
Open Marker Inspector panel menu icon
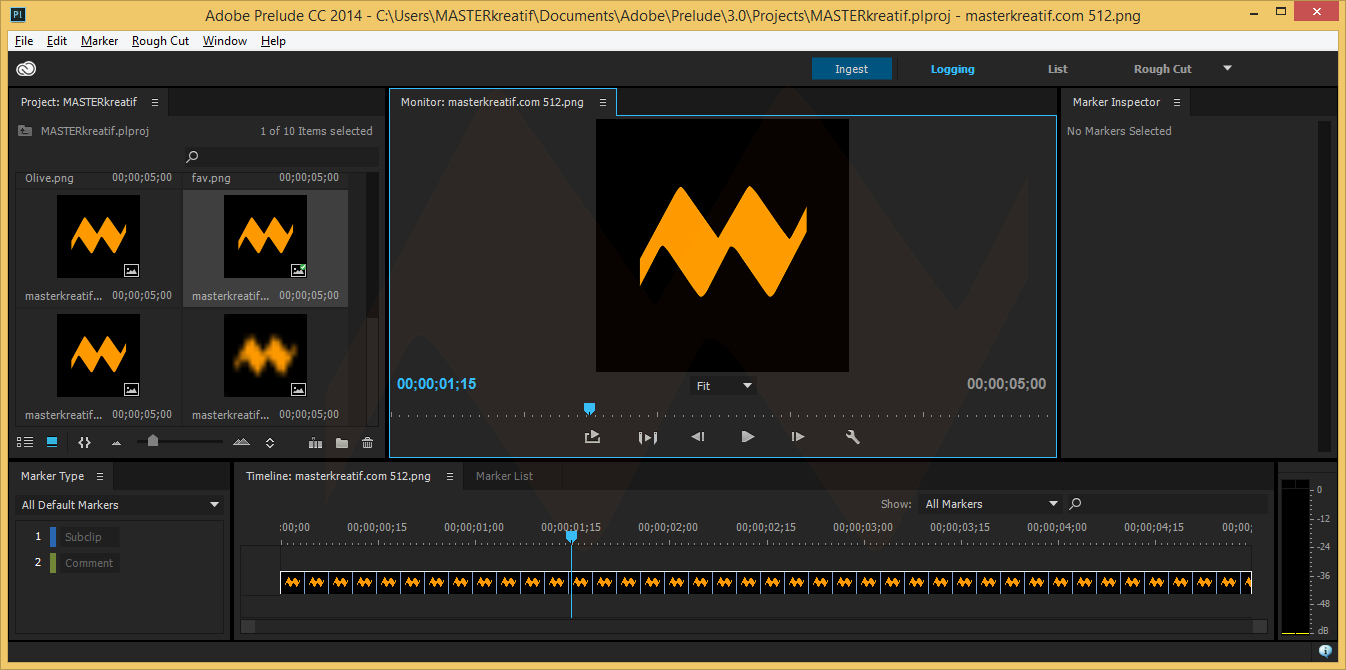pos(1177,102)
